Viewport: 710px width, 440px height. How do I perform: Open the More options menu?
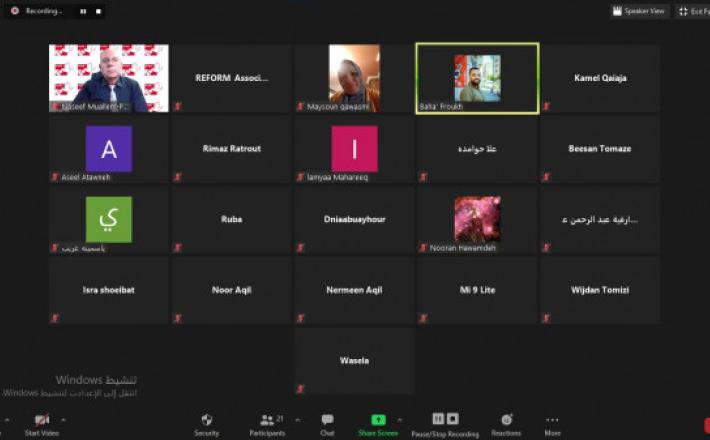pos(552,420)
